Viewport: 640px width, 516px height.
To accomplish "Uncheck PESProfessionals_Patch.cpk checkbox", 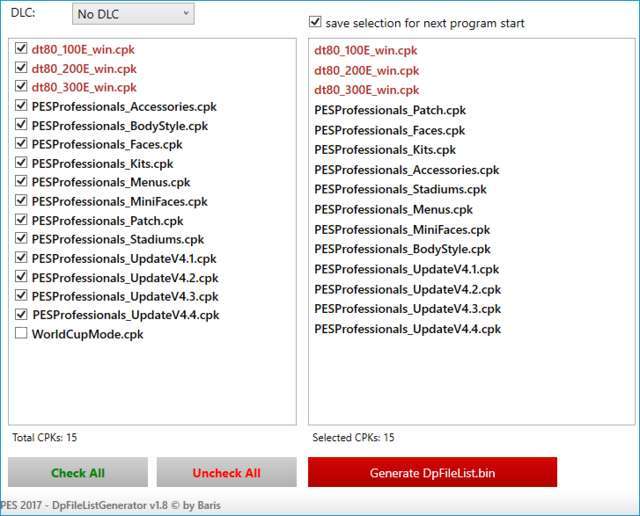I will [x=21, y=219].
